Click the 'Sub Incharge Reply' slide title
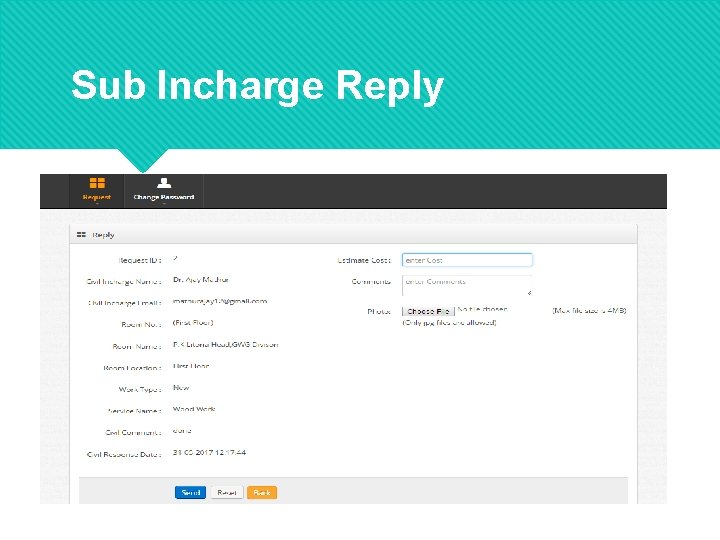 coord(258,86)
